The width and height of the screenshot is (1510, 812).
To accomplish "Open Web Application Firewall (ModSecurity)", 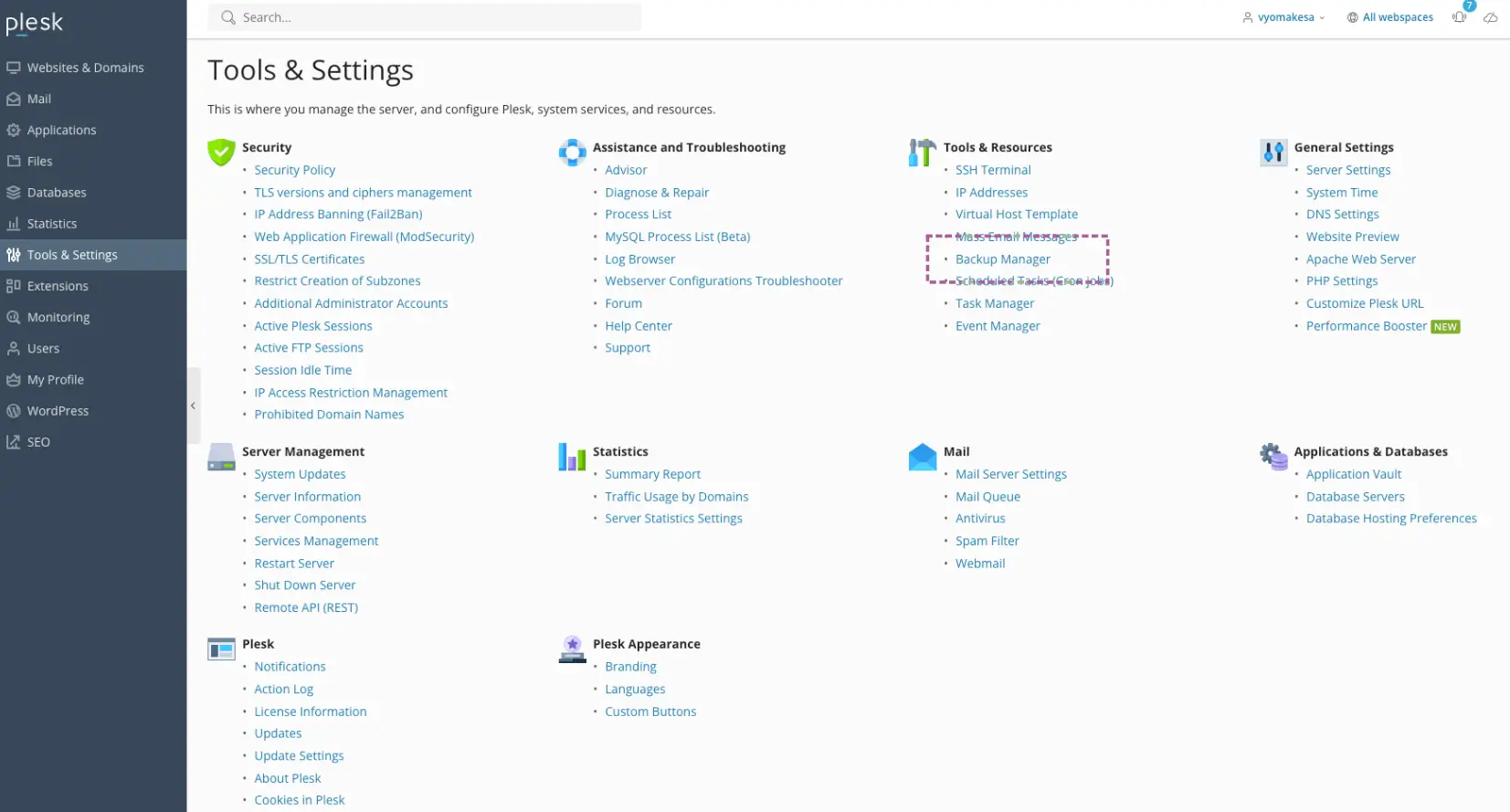I will click(x=364, y=237).
